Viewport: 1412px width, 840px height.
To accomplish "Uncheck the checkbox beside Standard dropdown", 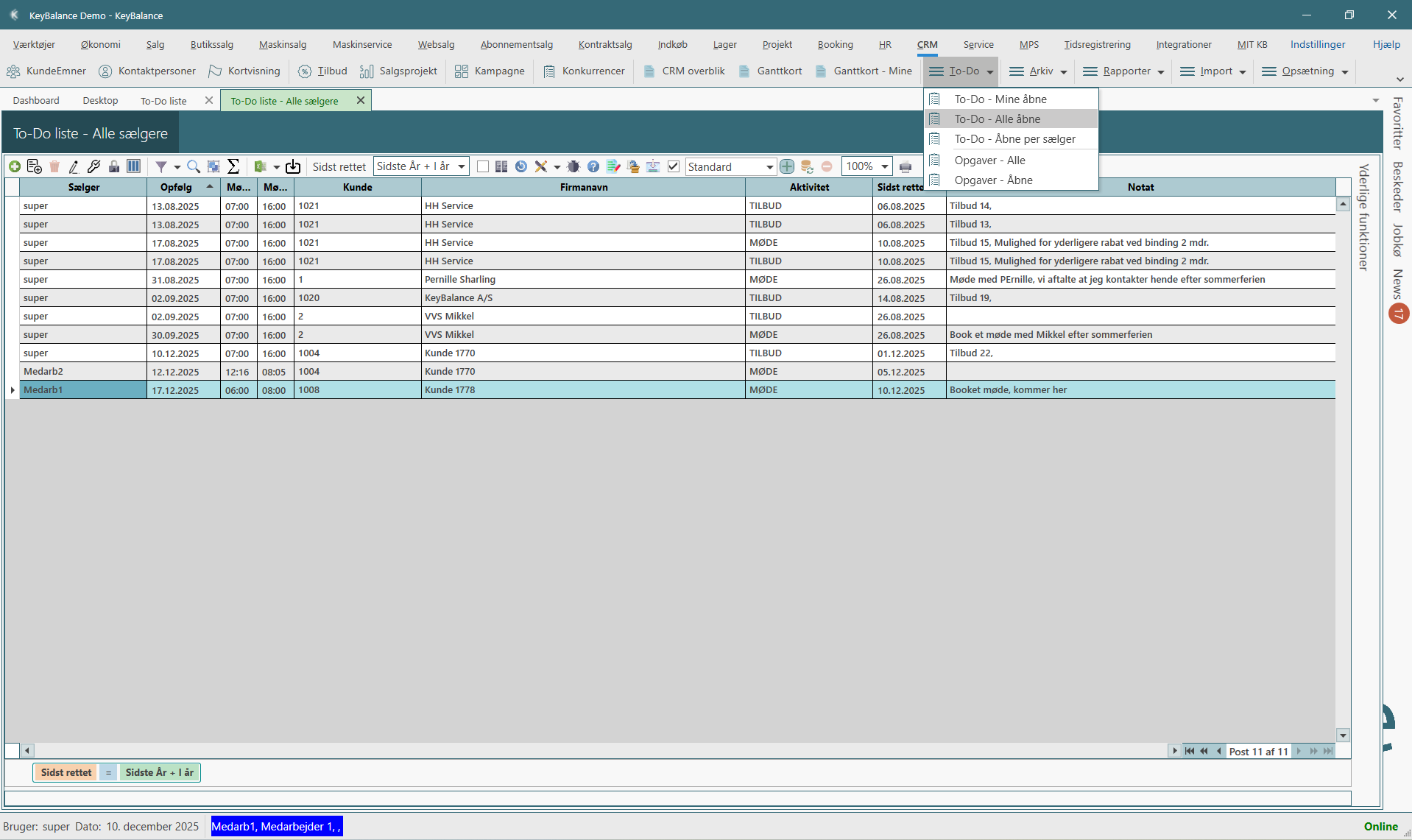I will coord(673,166).
